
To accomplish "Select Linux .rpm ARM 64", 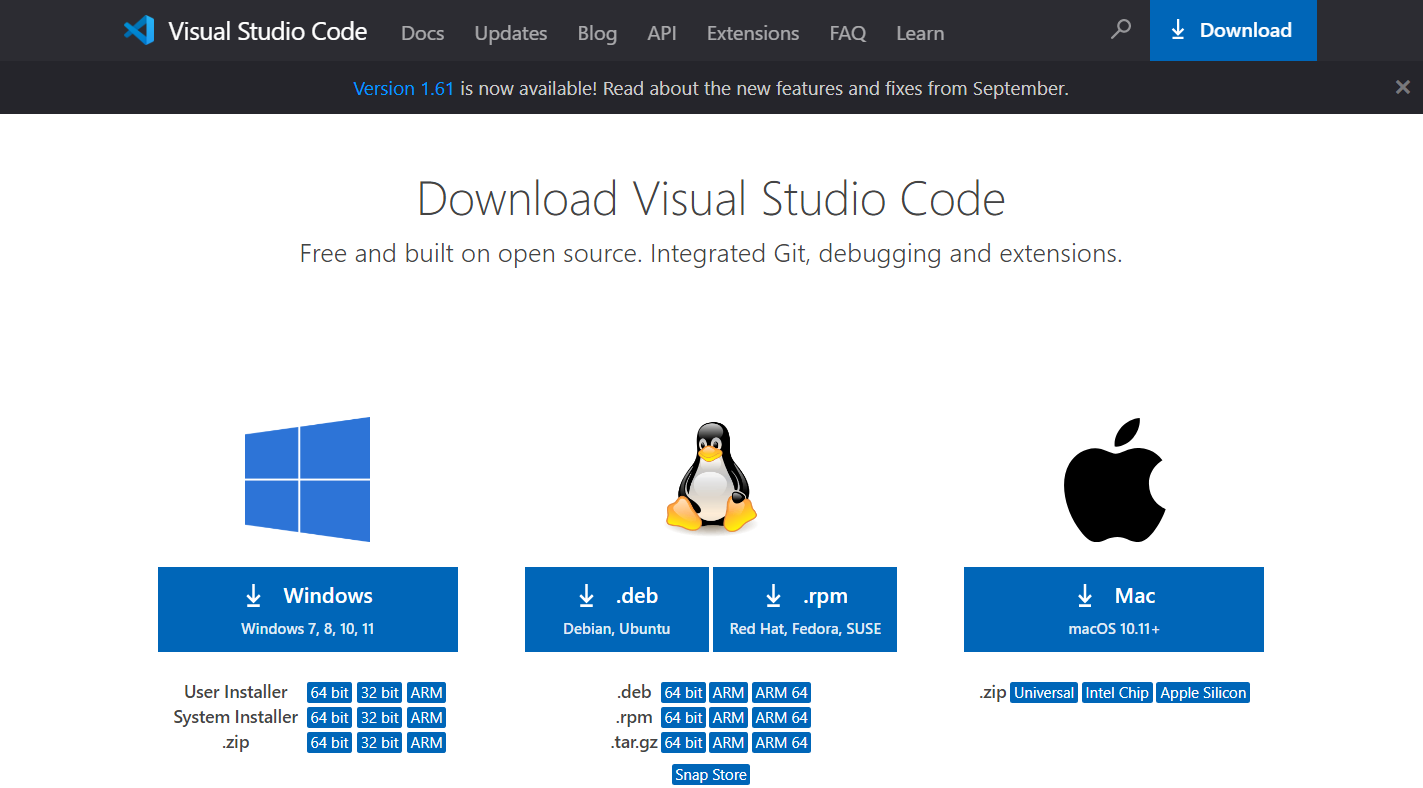I will point(781,717).
